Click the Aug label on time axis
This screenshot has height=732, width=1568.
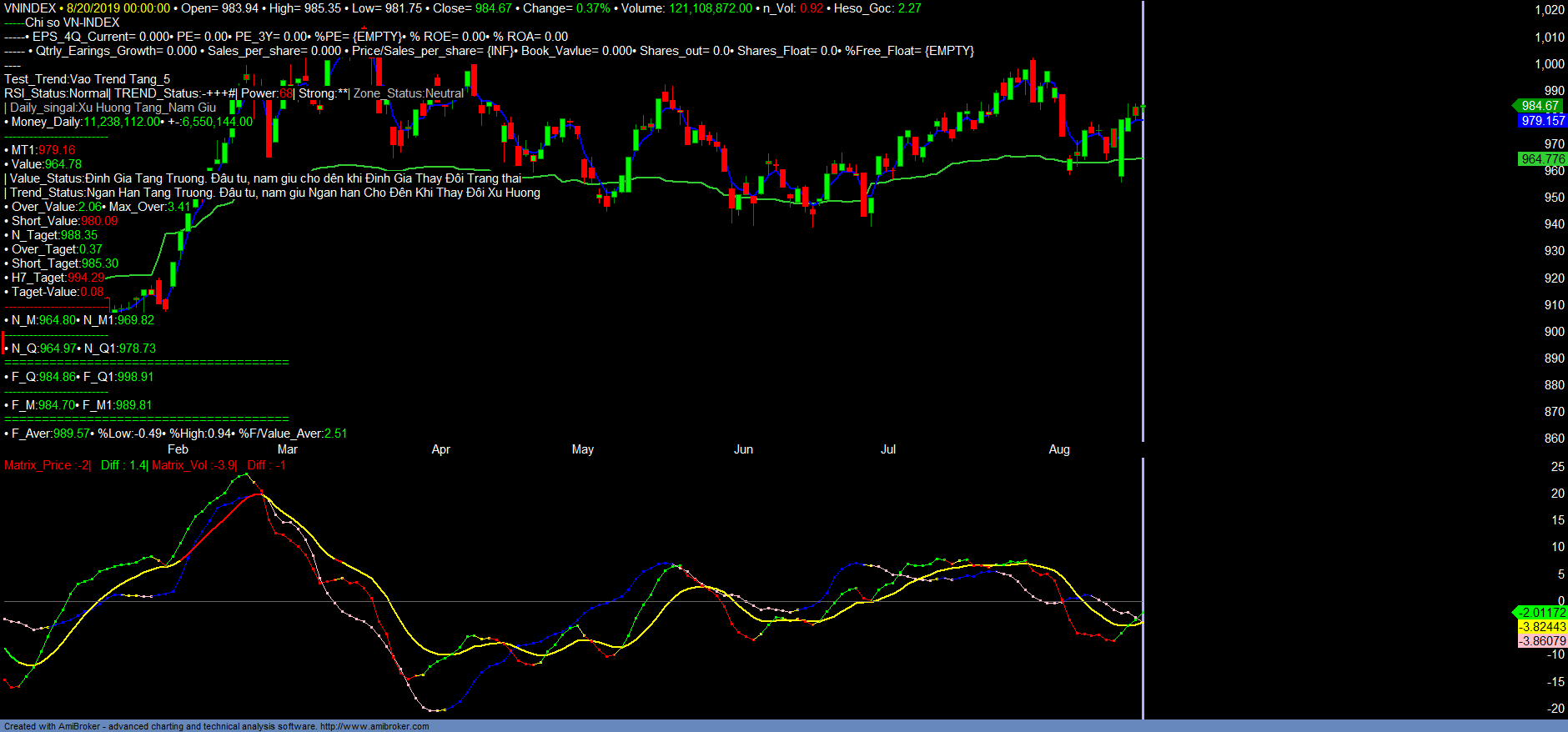click(1059, 449)
